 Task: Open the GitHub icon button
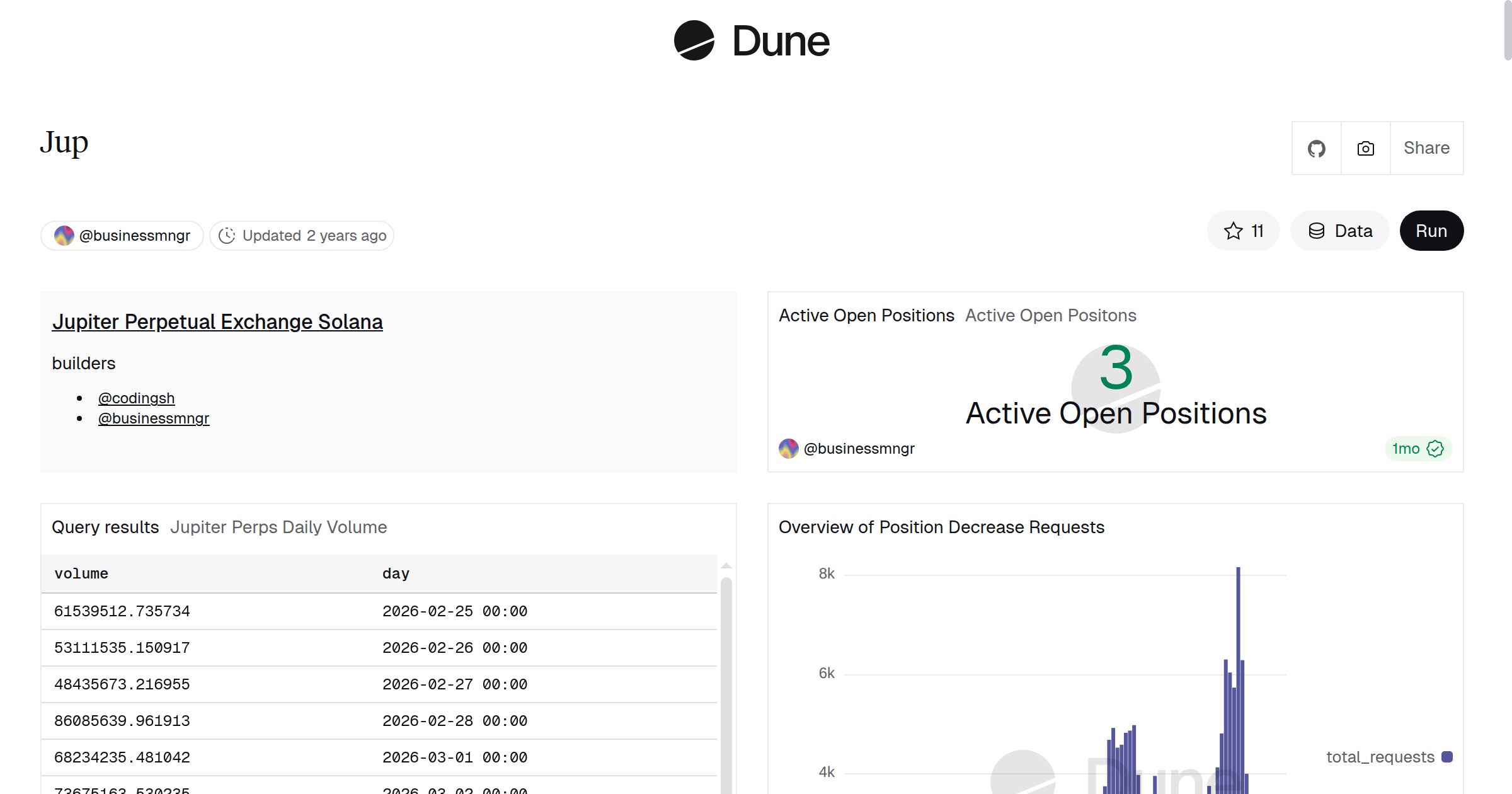click(1316, 149)
